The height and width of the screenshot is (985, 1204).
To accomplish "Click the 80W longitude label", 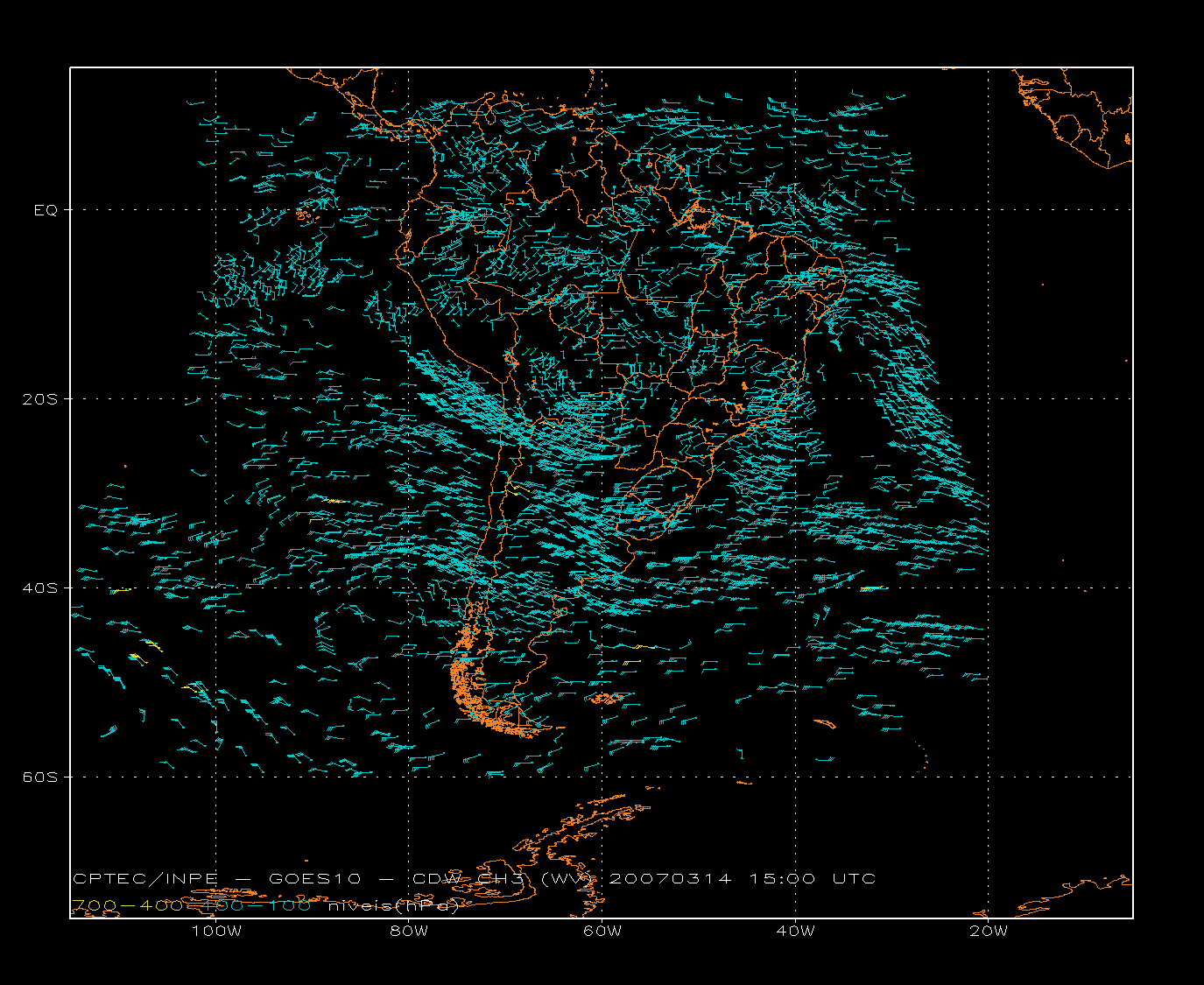I will 409,931.
